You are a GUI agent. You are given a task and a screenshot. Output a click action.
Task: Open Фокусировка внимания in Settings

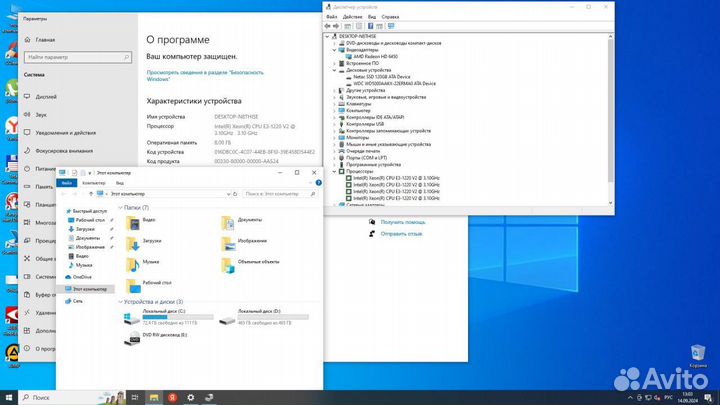(59, 151)
